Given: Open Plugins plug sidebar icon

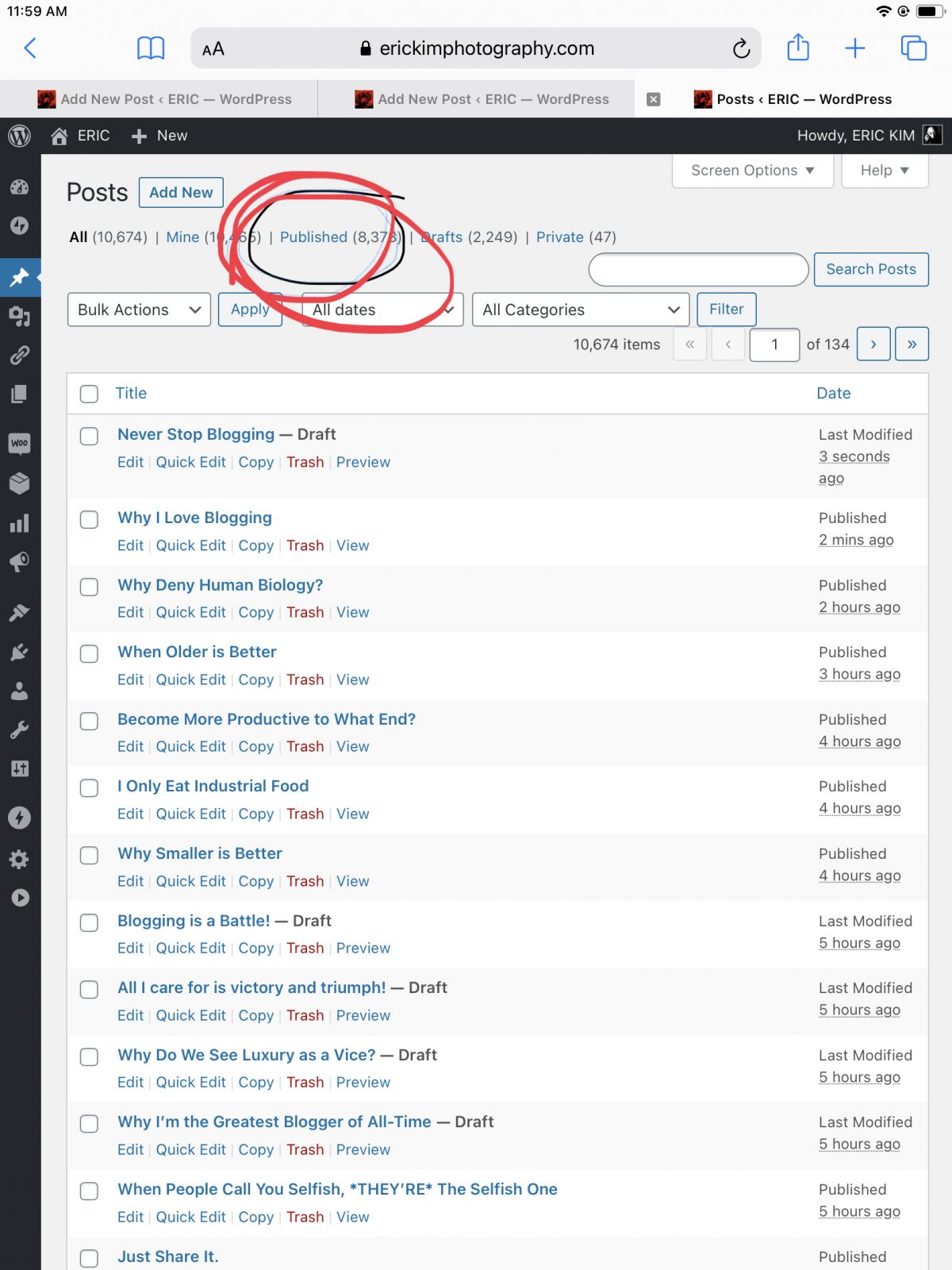Looking at the screenshot, I should 20,652.
